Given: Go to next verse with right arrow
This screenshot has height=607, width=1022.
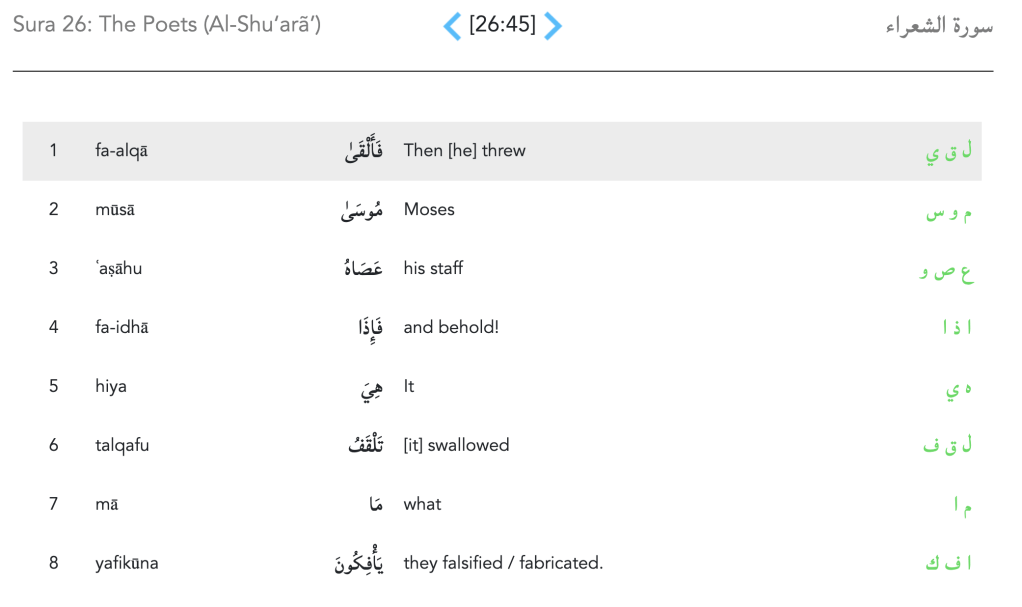Looking at the screenshot, I should (x=553, y=26).
